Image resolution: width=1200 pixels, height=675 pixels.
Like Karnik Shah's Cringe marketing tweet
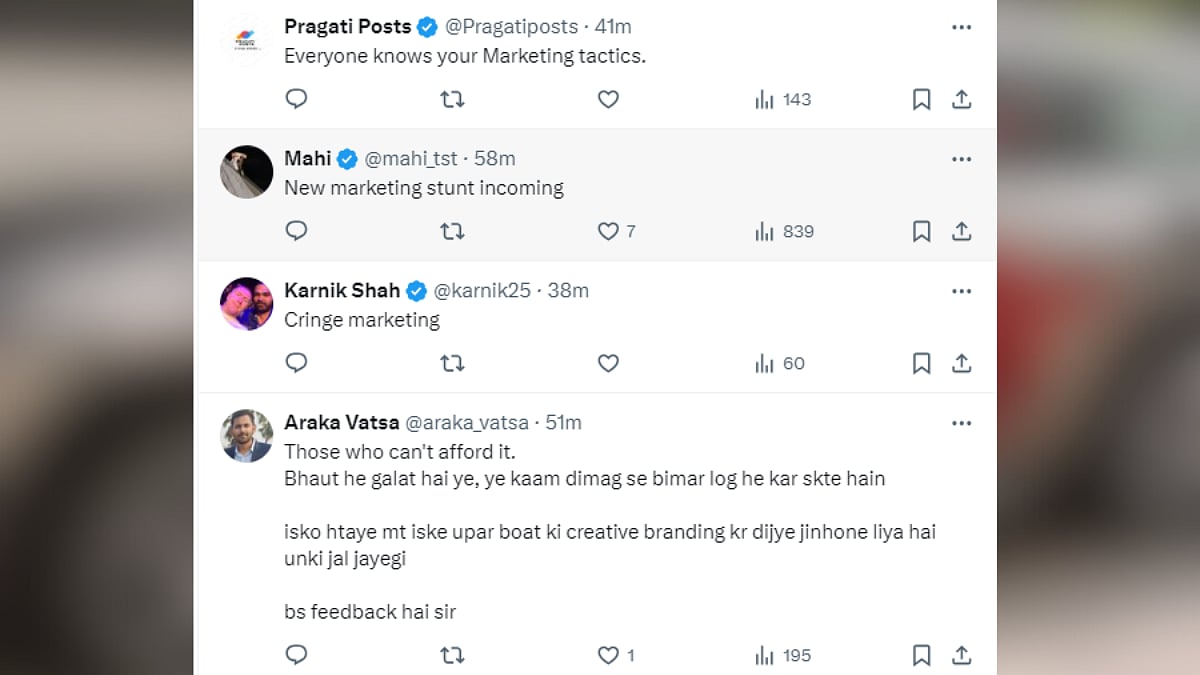tap(608, 363)
